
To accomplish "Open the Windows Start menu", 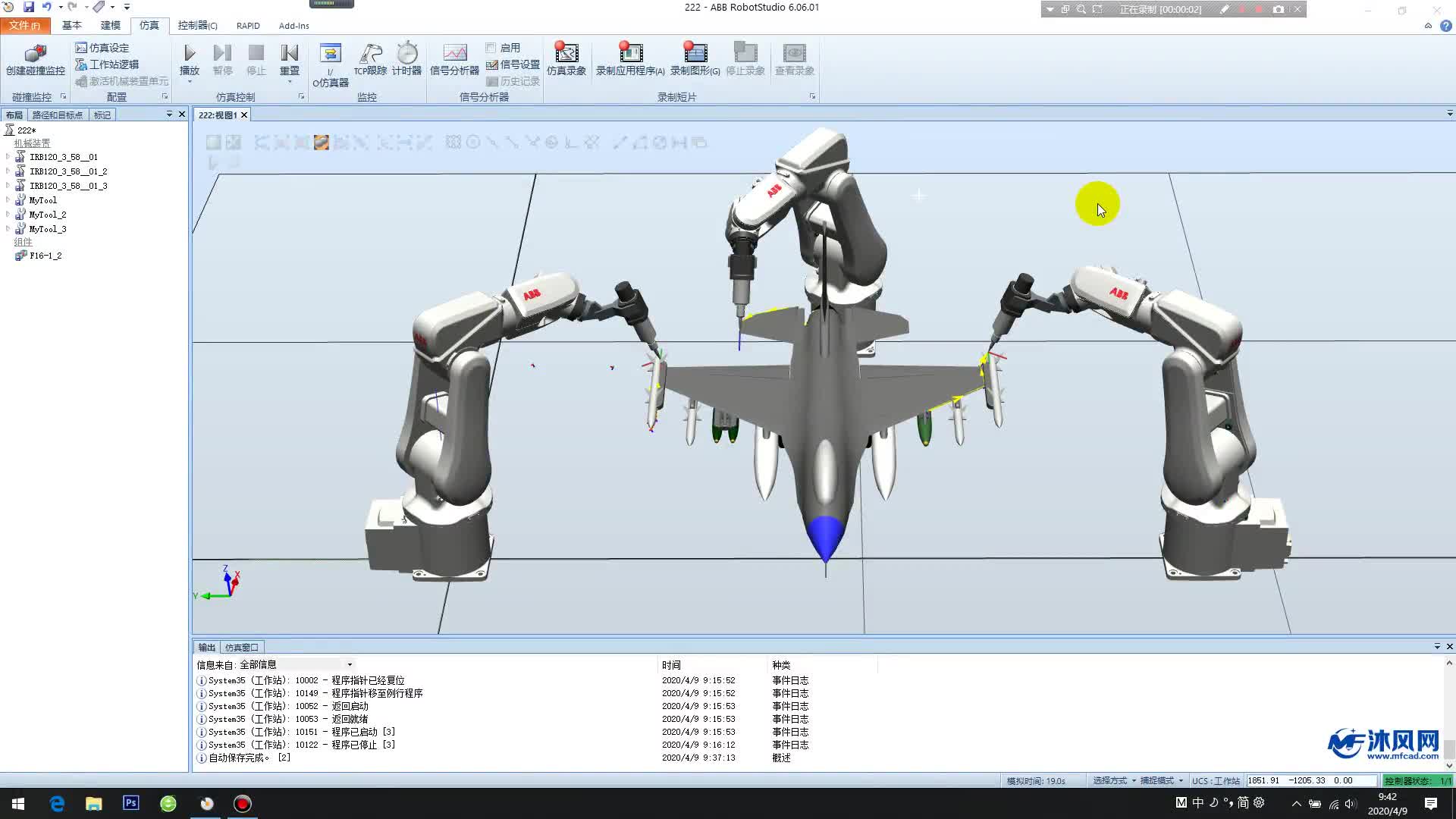I will [18, 804].
